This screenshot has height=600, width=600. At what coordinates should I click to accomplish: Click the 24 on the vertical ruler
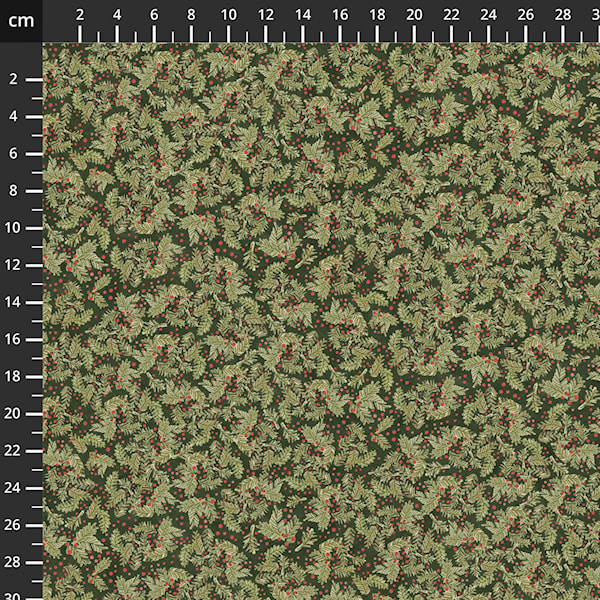pos(12,488)
